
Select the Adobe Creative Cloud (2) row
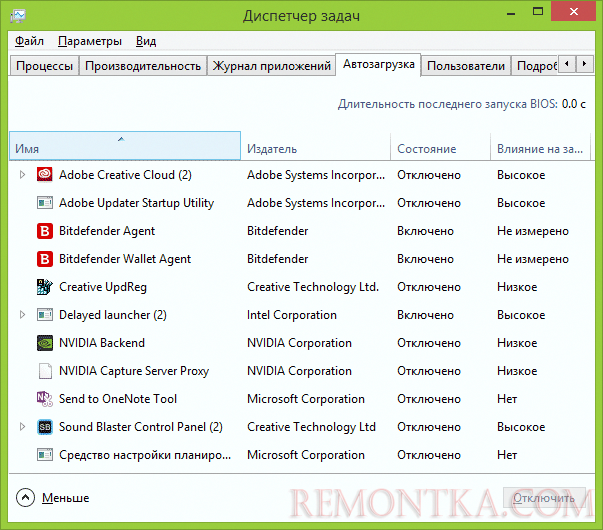[302, 175]
